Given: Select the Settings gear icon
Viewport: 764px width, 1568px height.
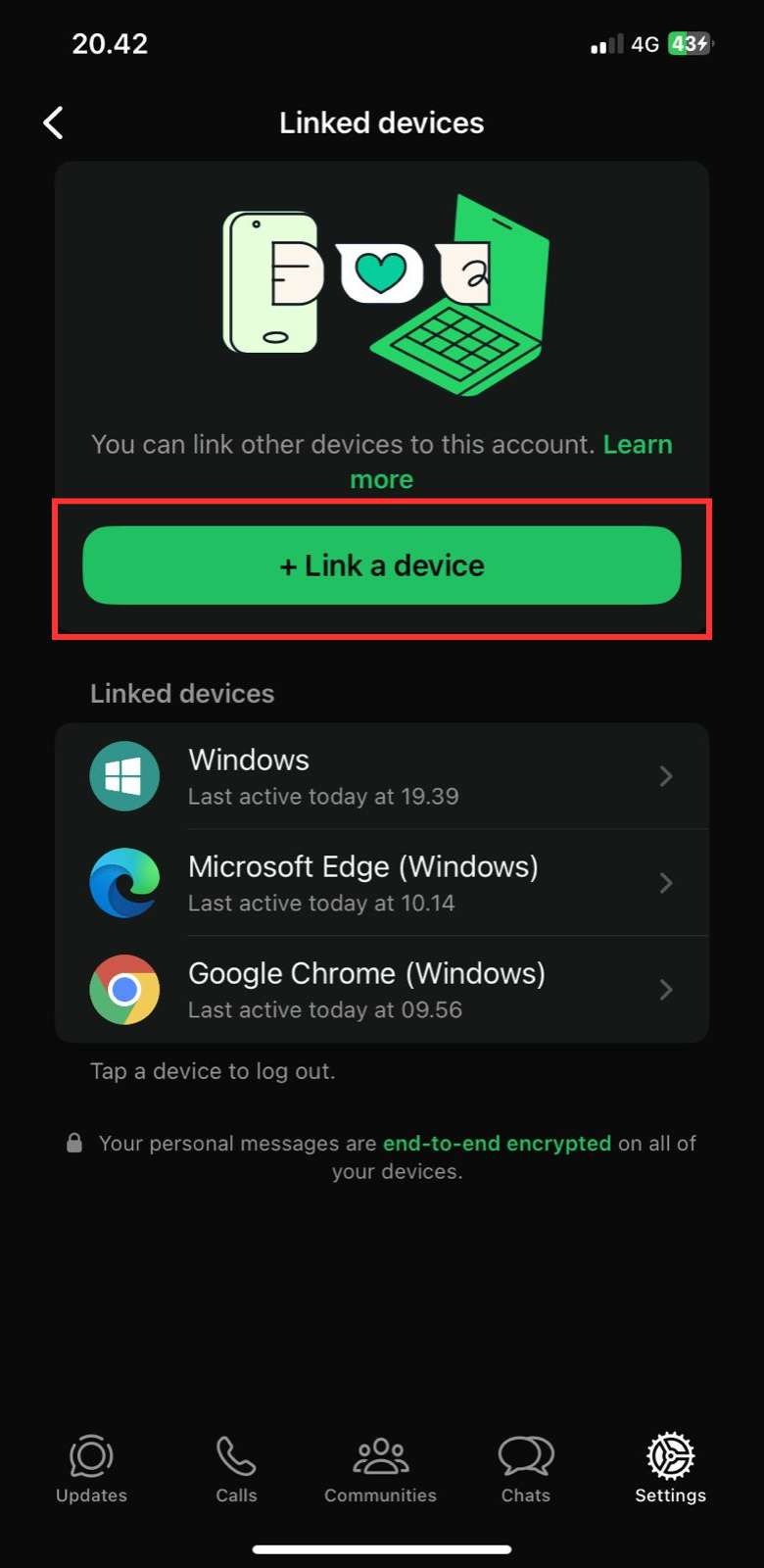Looking at the screenshot, I should coord(671,1455).
